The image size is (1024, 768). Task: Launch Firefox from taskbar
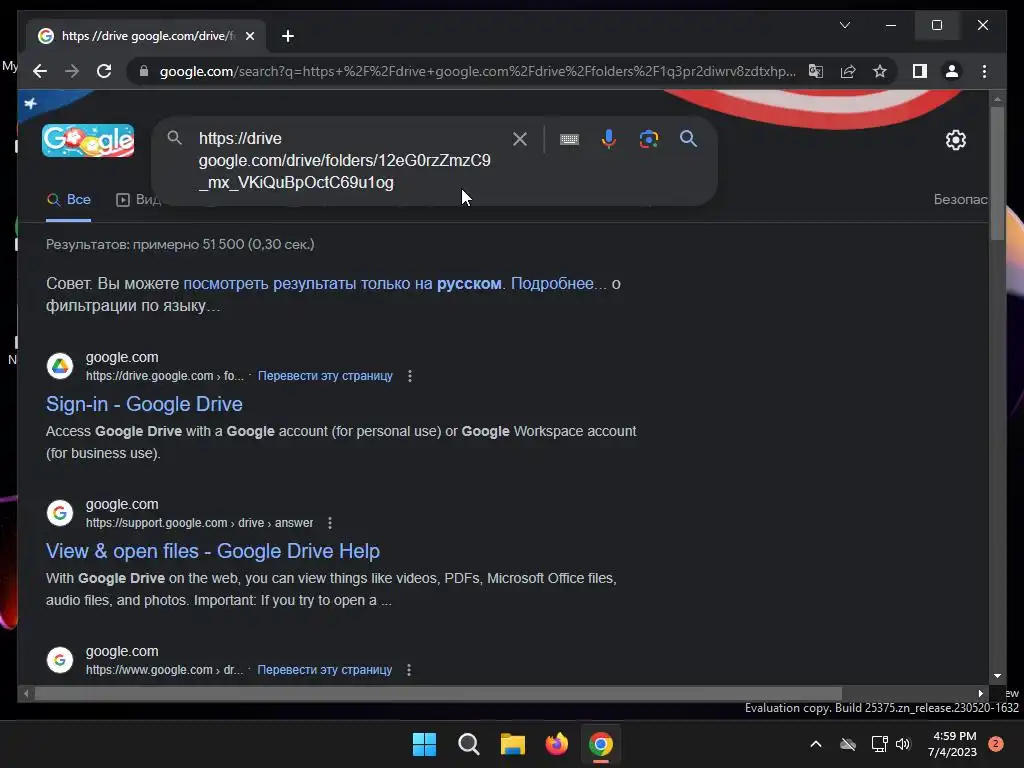click(x=556, y=744)
